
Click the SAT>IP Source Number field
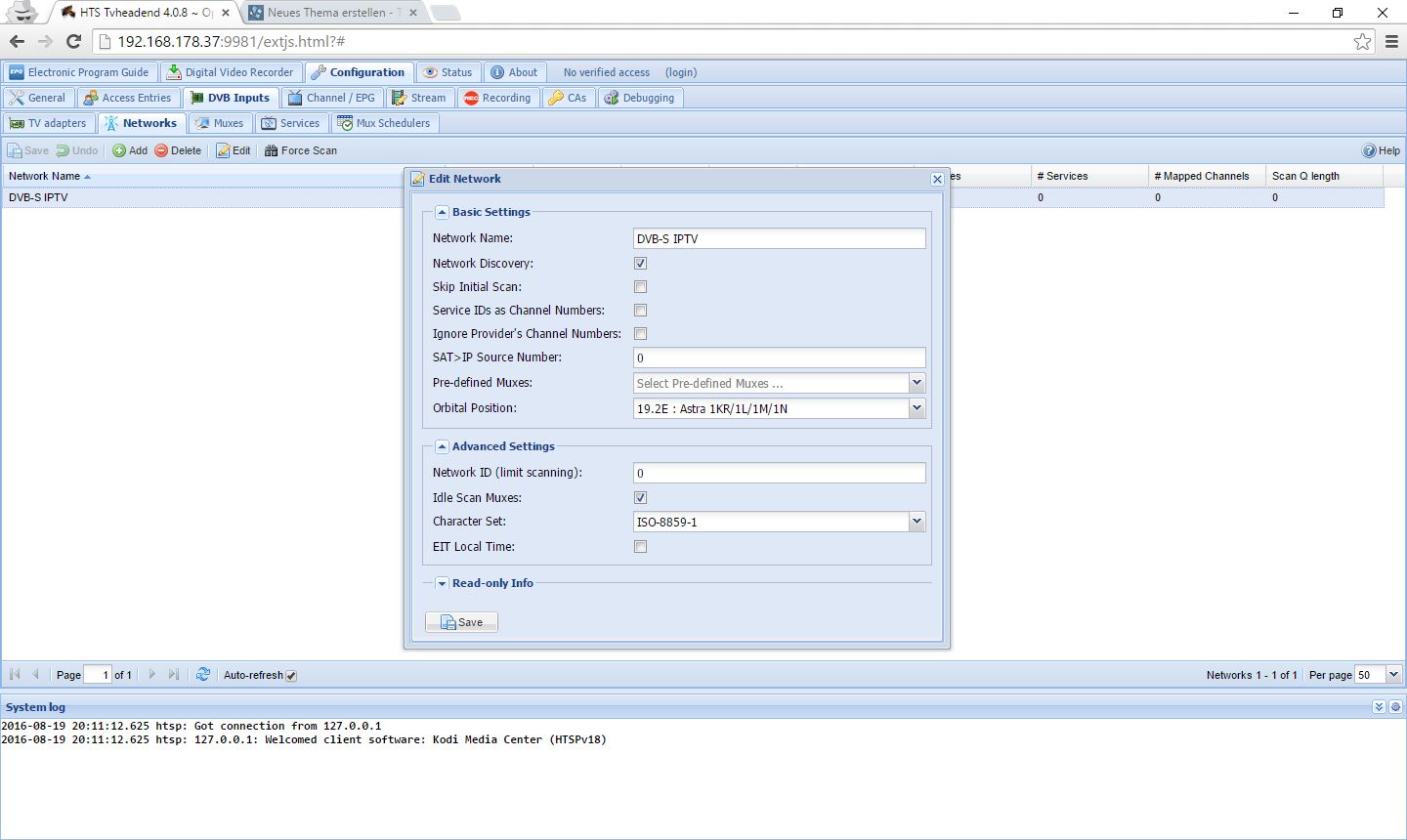click(x=779, y=357)
